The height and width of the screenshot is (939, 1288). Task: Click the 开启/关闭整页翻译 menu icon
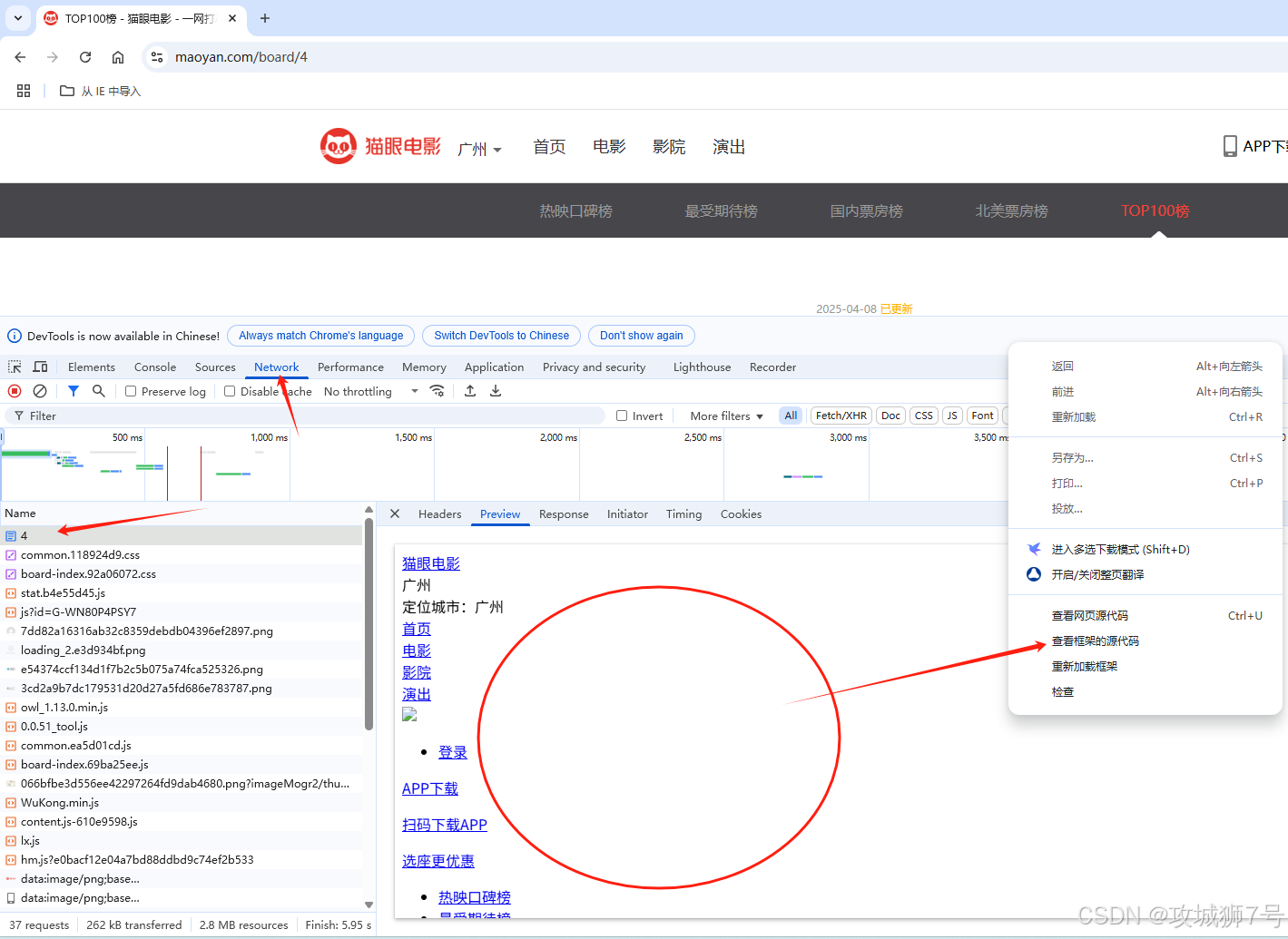coord(1034,574)
